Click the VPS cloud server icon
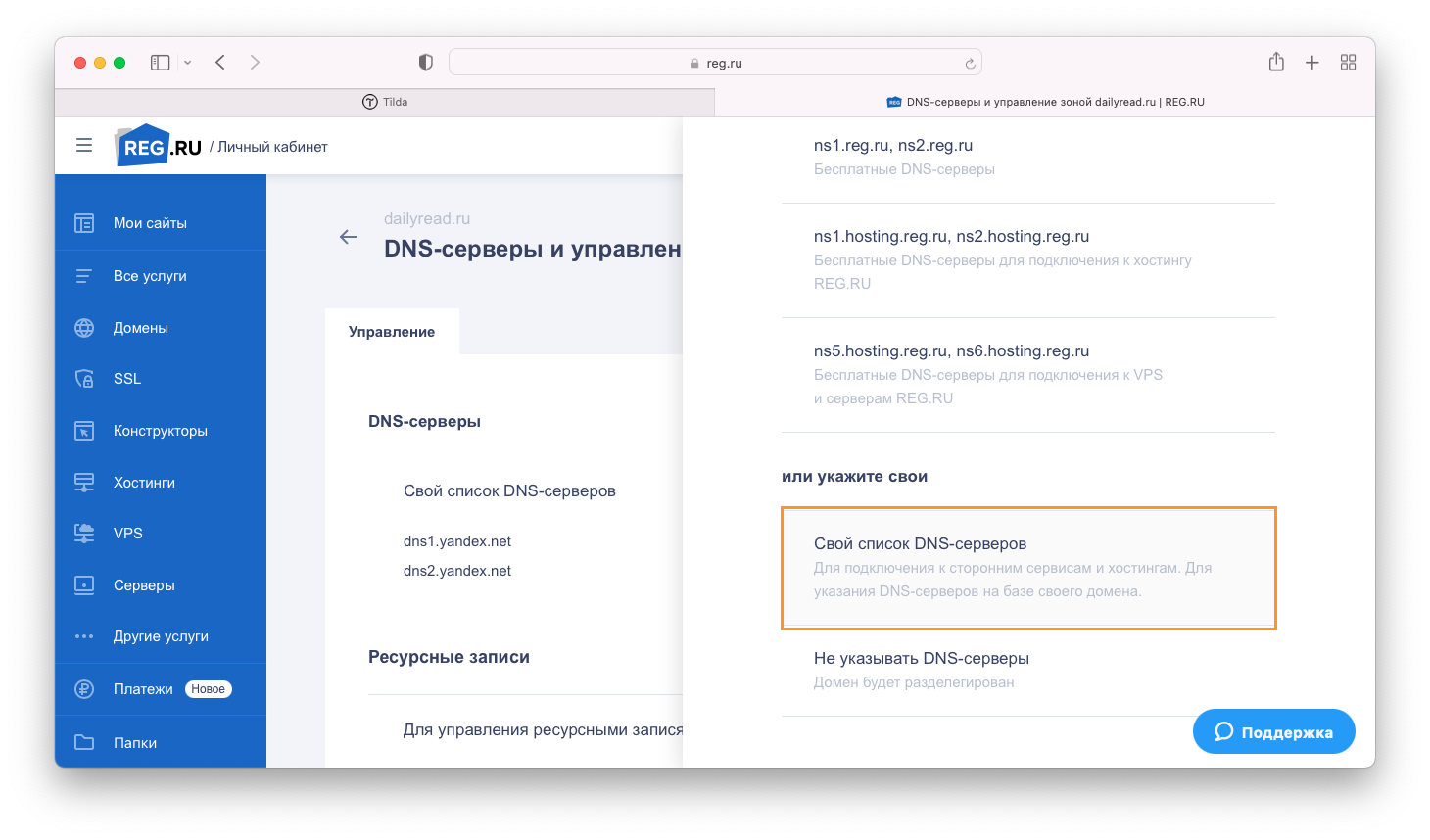Screen dimensions: 1430x840 pos(84,534)
